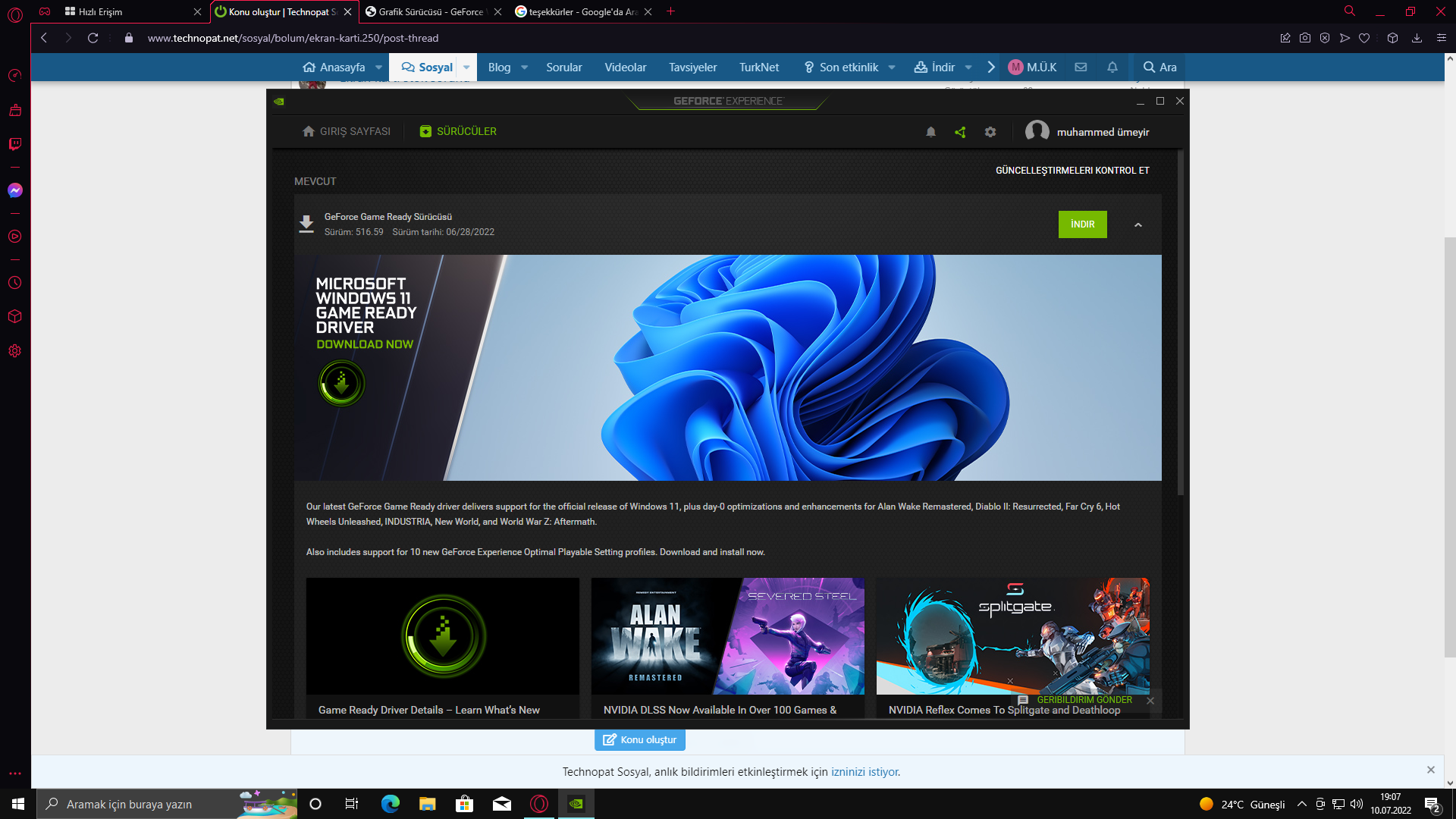
Task: Expand the Sosyal menu dropdown arrow
Action: 466,67
